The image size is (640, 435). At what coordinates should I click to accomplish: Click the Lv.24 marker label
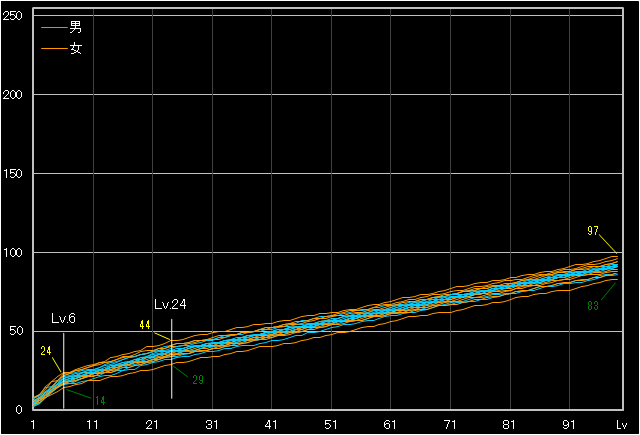click(x=170, y=304)
